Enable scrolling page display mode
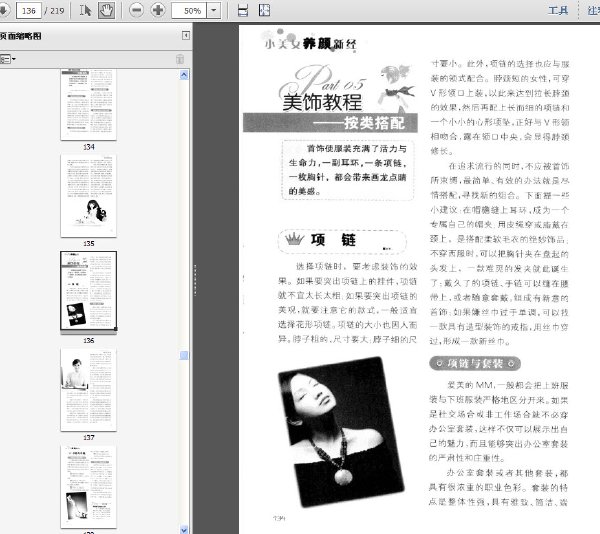Image resolution: width=600 pixels, height=534 pixels. (243, 10)
